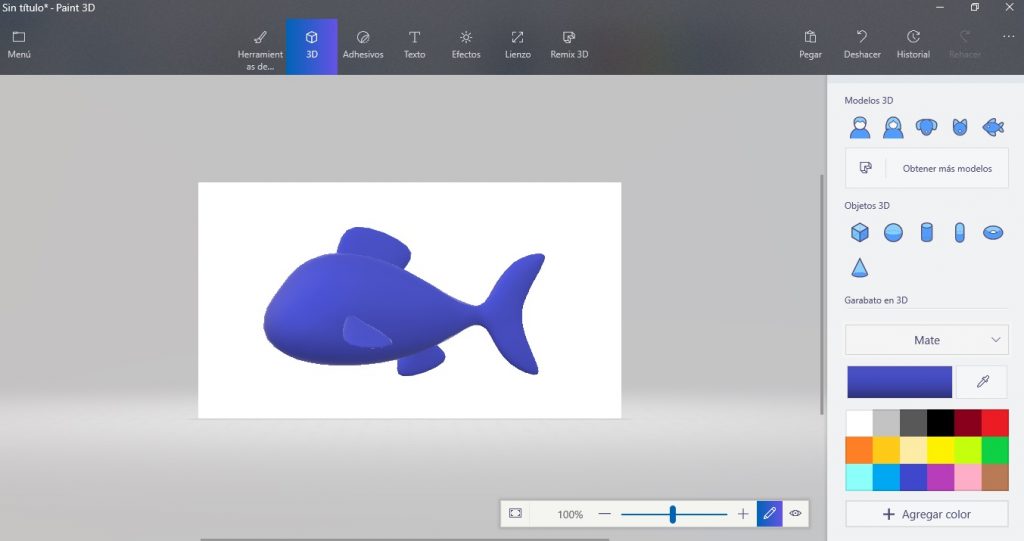
Task: Insert the man 3D model
Action: [x=859, y=127]
